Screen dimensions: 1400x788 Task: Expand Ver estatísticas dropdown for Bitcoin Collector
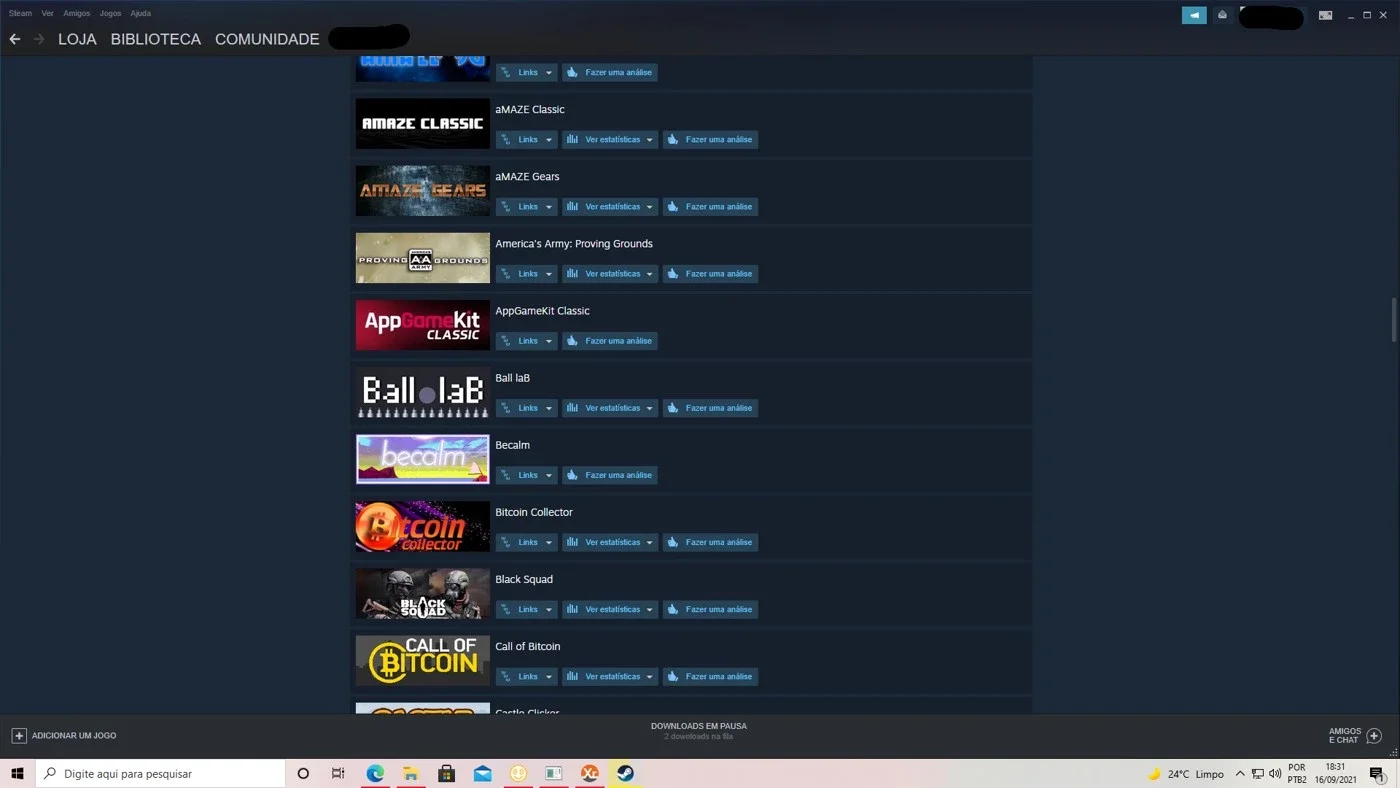[610, 542]
